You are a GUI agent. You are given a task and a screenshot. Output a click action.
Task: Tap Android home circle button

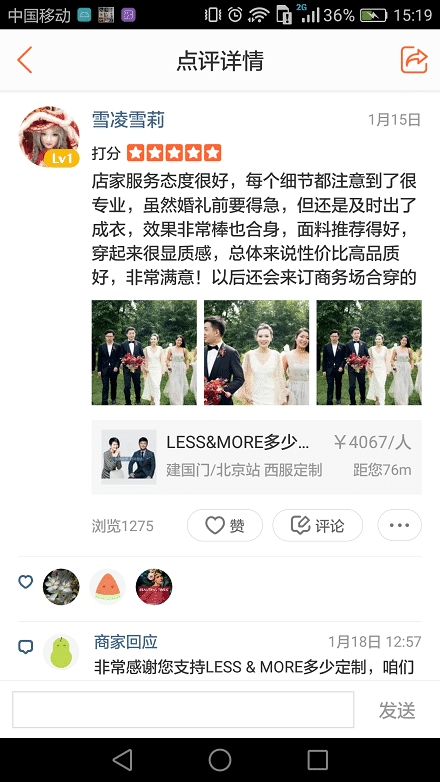(220, 760)
